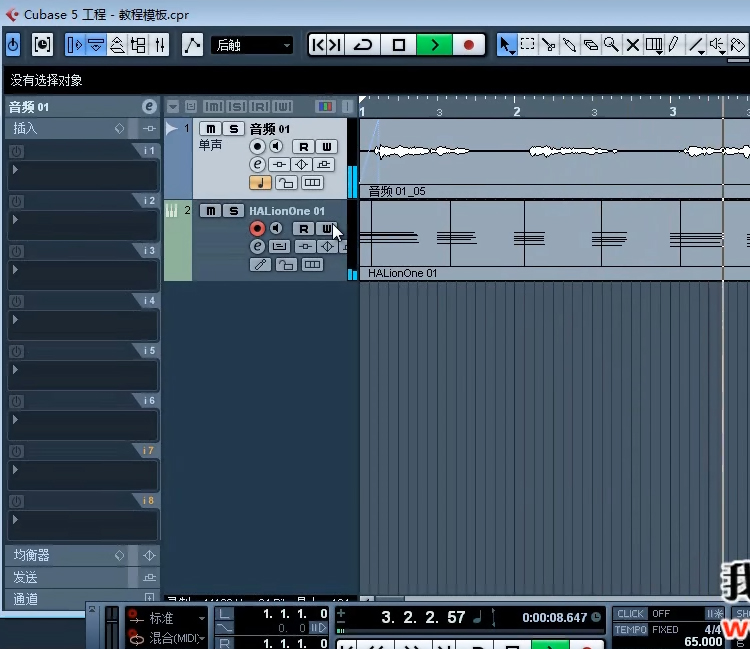Select the Object Selection arrow tool

point(506,45)
